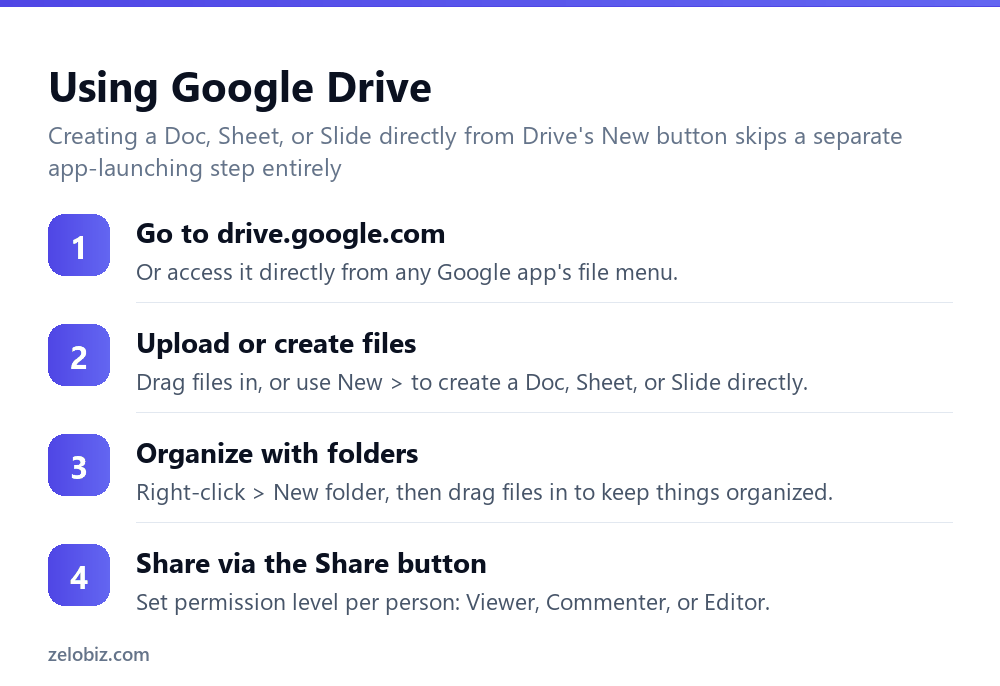Select text 'Or access it directly from any Google app's file menu.'
Viewport: 1000px width, 686px height.
coord(407,273)
